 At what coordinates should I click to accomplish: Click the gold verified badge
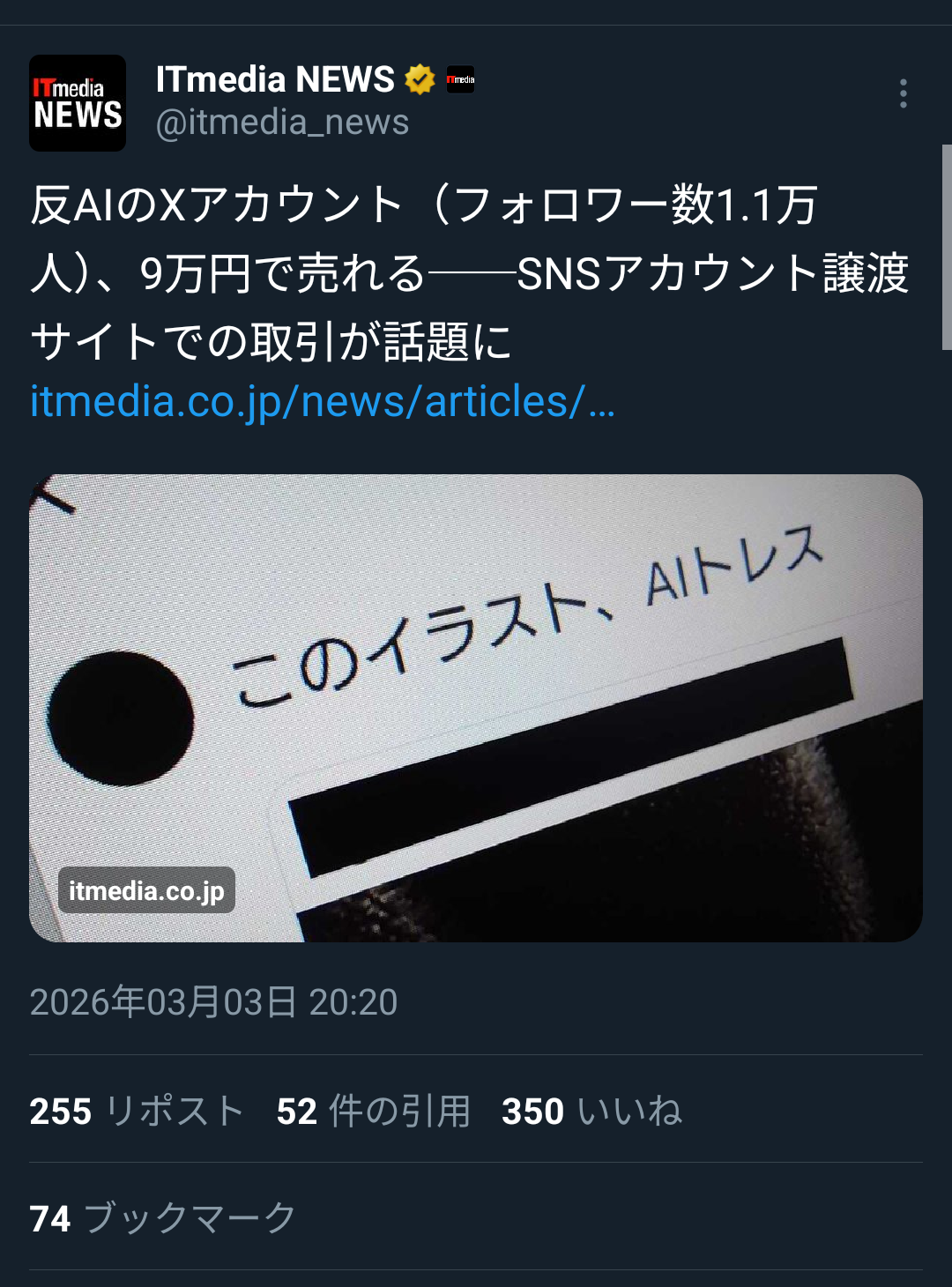click(420, 80)
